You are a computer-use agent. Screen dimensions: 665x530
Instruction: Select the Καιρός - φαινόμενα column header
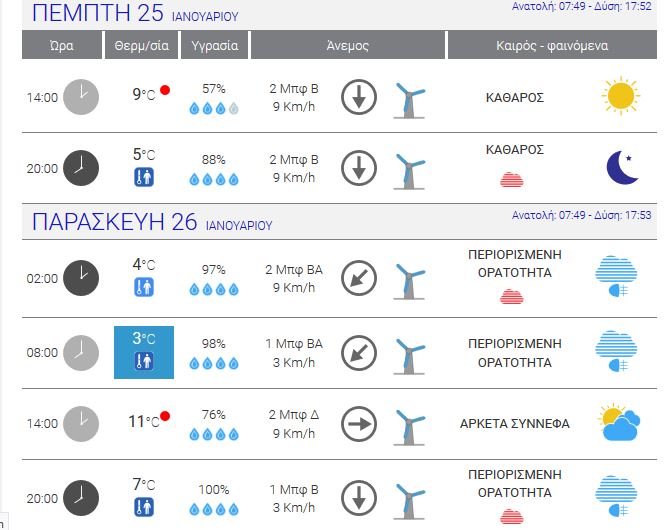point(552,45)
